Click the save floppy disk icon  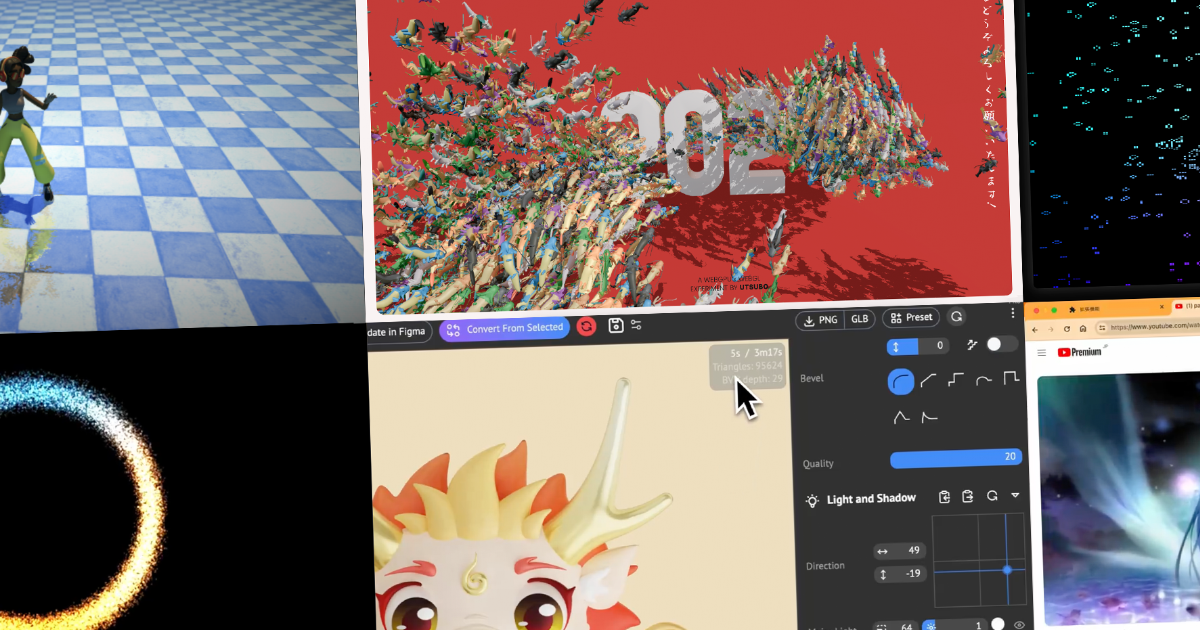[616, 325]
